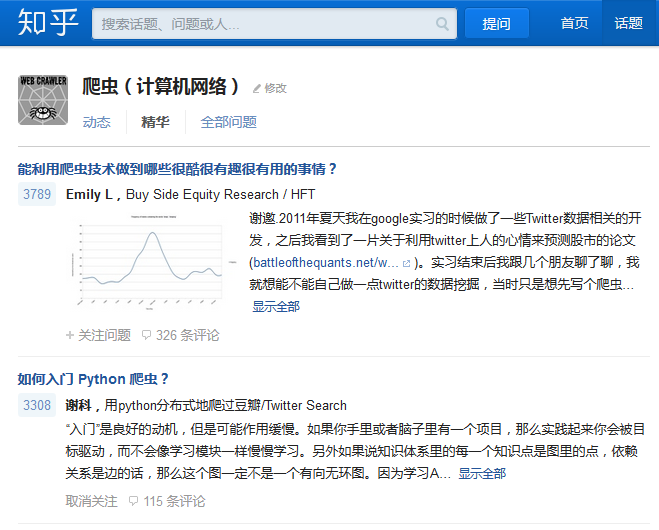Open the 首页 nav item

[x=574, y=23]
